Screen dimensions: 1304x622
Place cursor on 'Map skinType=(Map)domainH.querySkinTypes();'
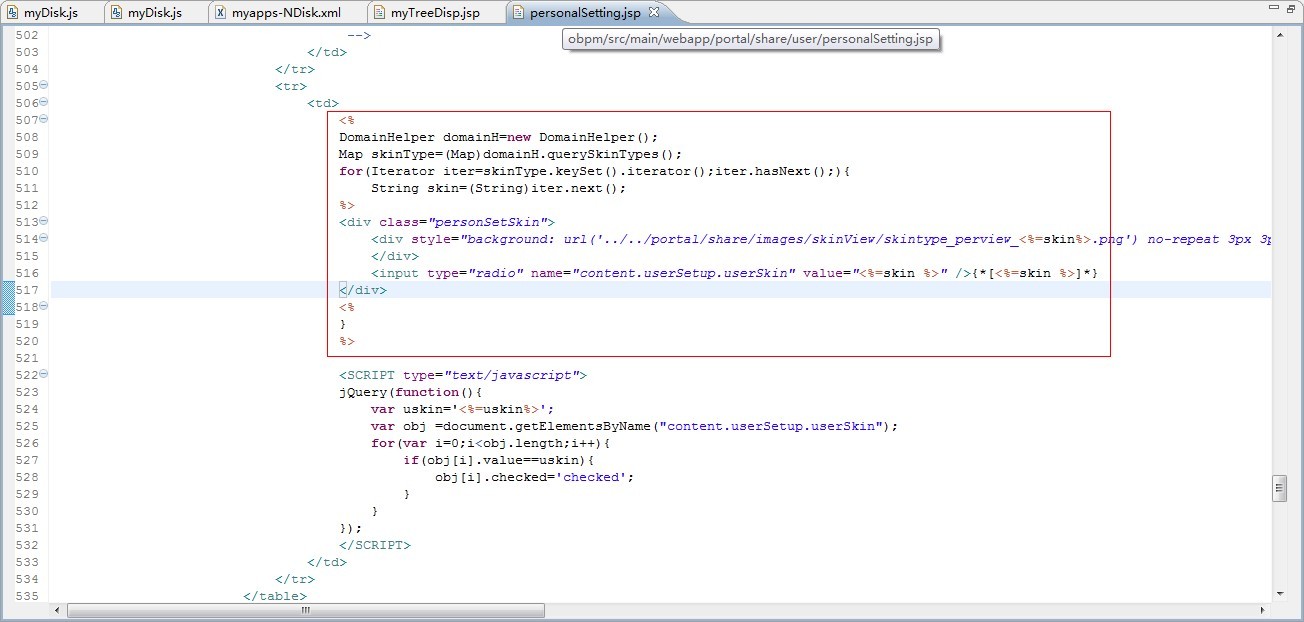click(x=510, y=154)
